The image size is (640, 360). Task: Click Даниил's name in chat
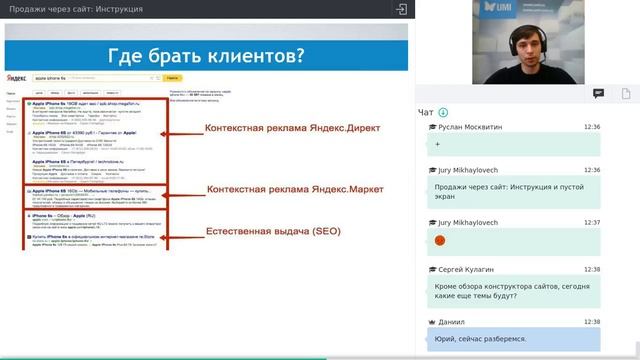(451, 322)
